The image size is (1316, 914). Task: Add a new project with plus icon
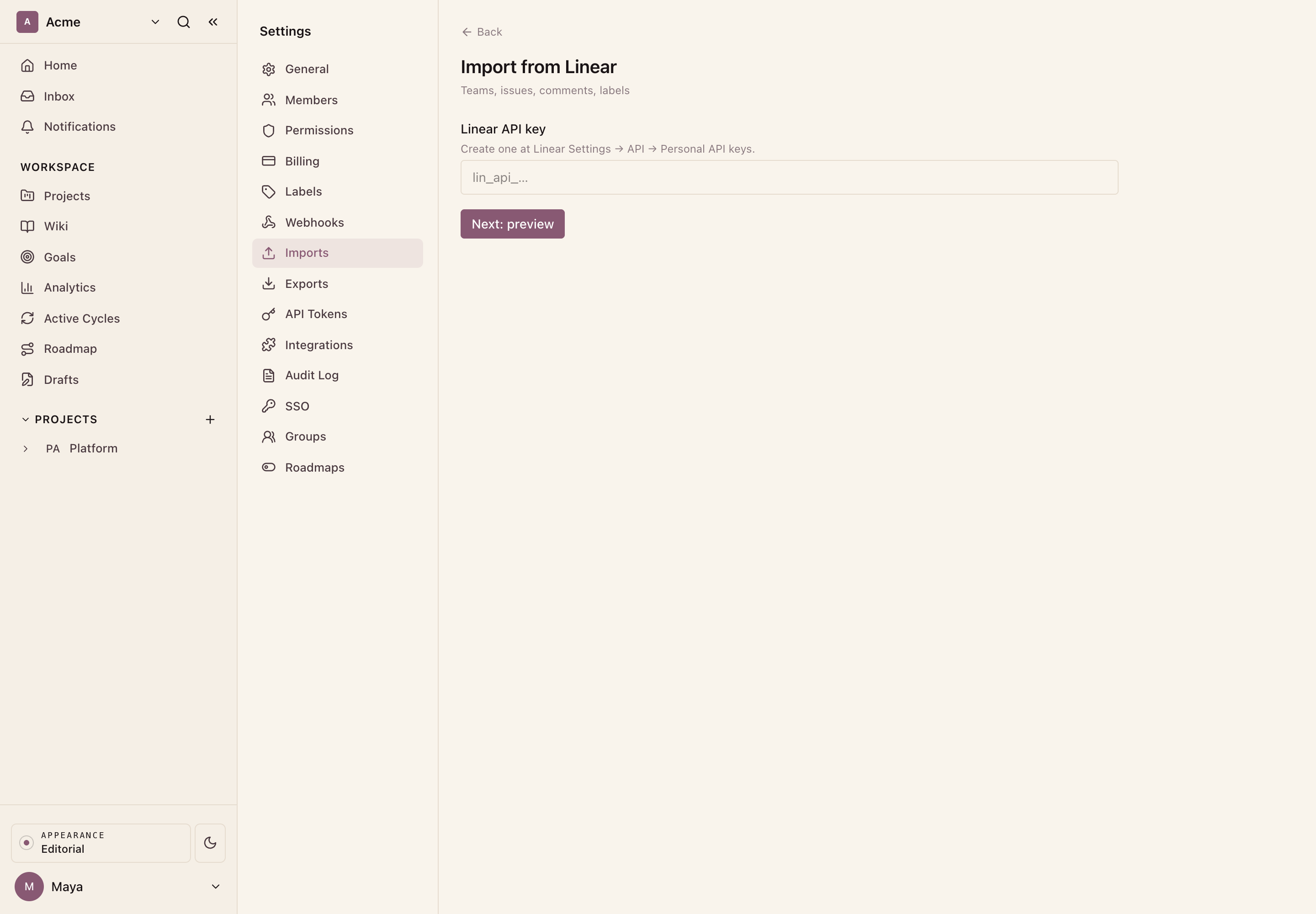pos(210,420)
